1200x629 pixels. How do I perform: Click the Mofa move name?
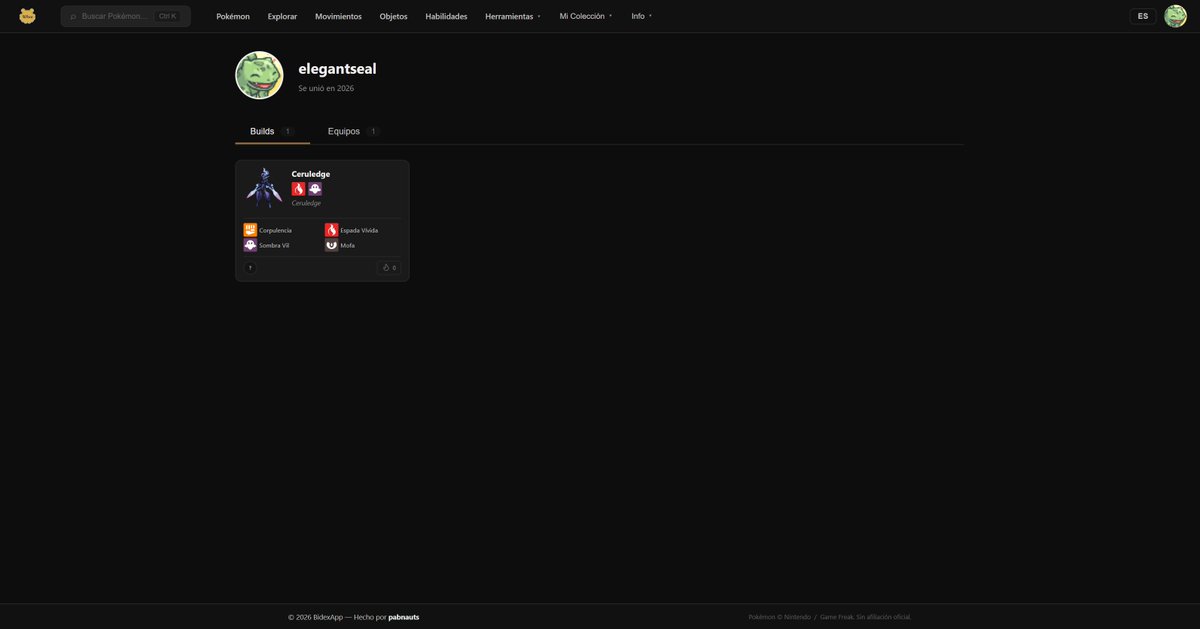(x=347, y=245)
